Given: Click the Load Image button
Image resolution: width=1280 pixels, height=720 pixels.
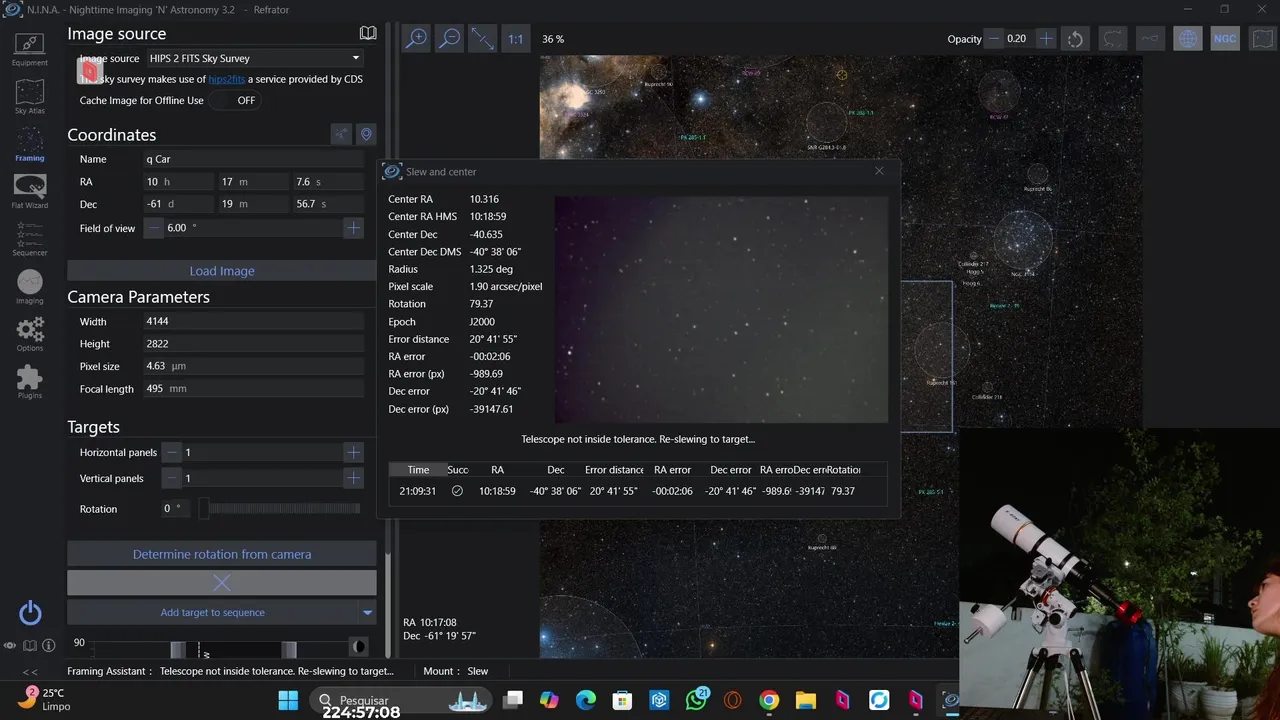Looking at the screenshot, I should click(x=222, y=271).
